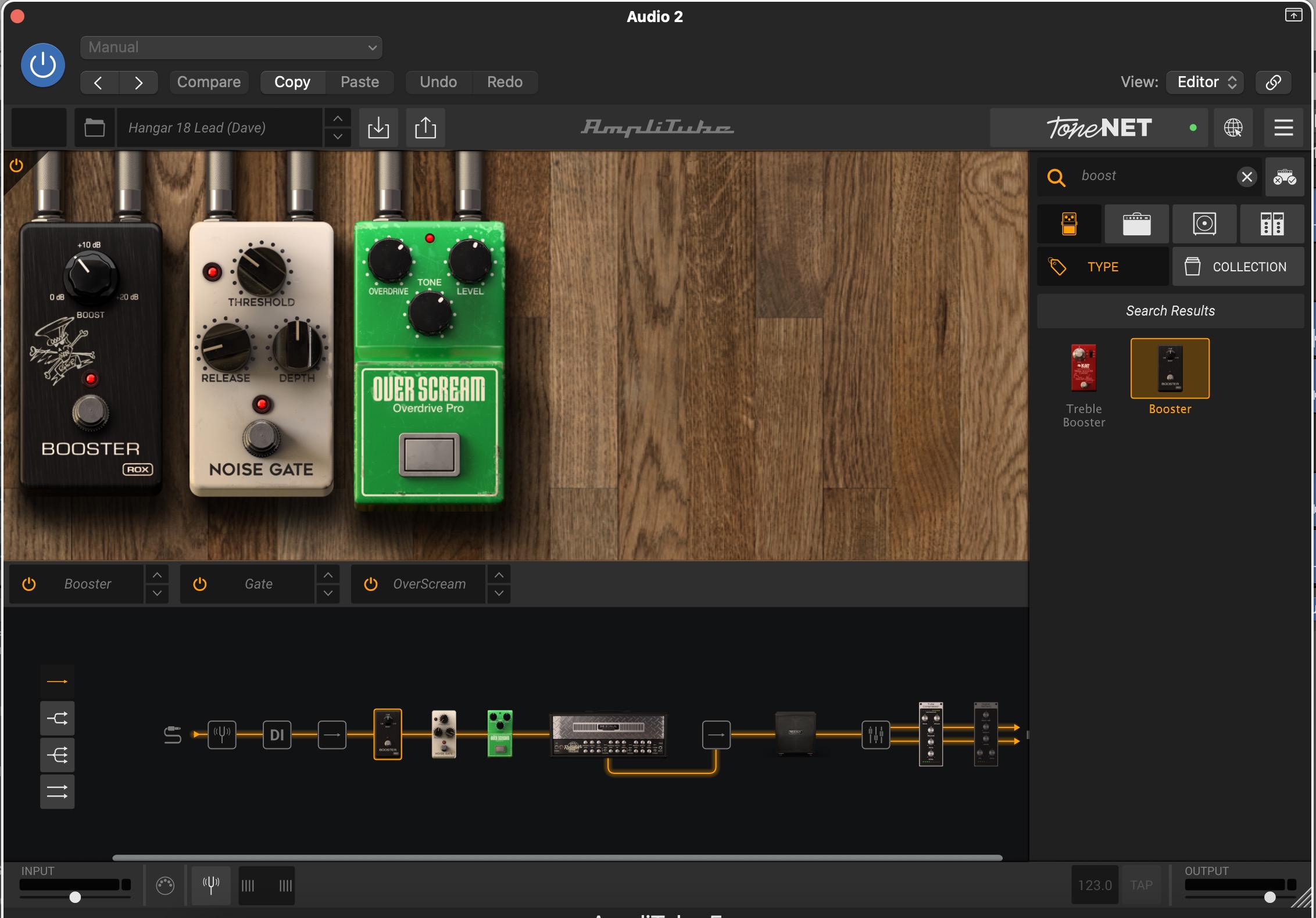Click the Copy button
The width and height of the screenshot is (1316, 918).
coord(292,83)
